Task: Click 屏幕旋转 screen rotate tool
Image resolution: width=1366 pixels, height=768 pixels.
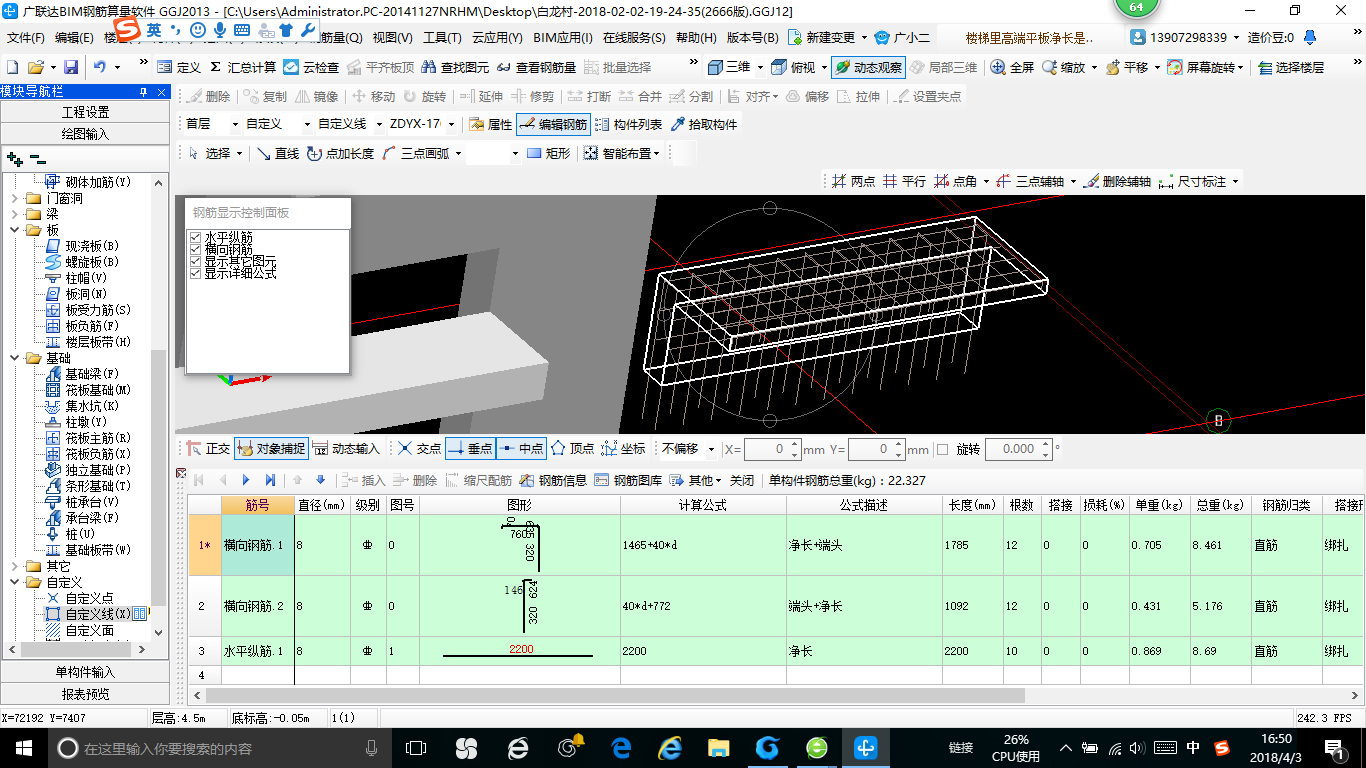Action: coord(1205,67)
